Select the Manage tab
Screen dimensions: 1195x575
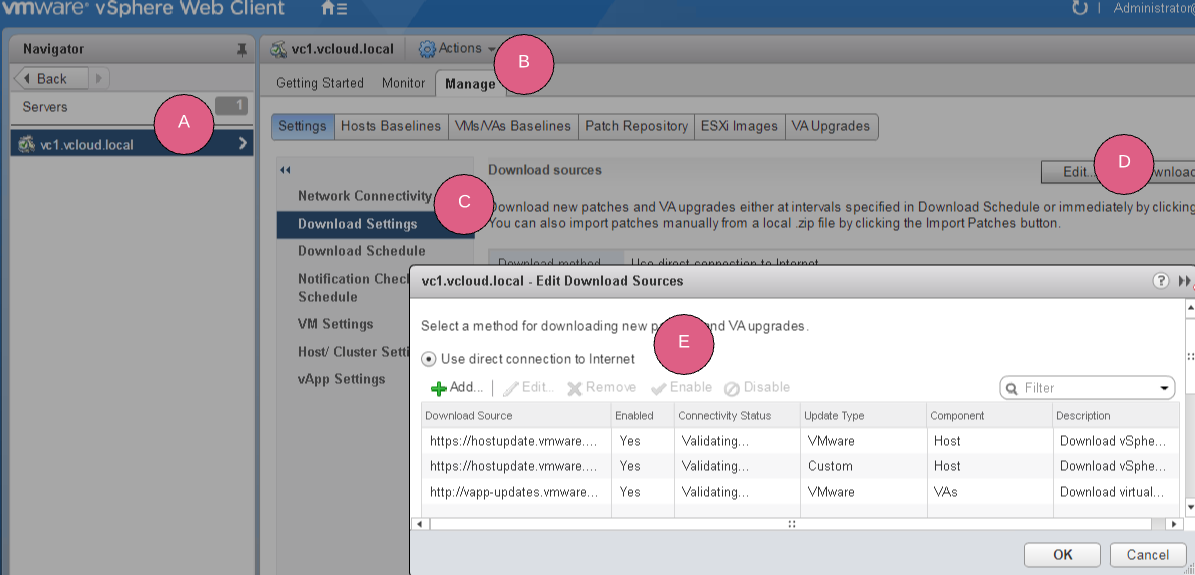(469, 84)
